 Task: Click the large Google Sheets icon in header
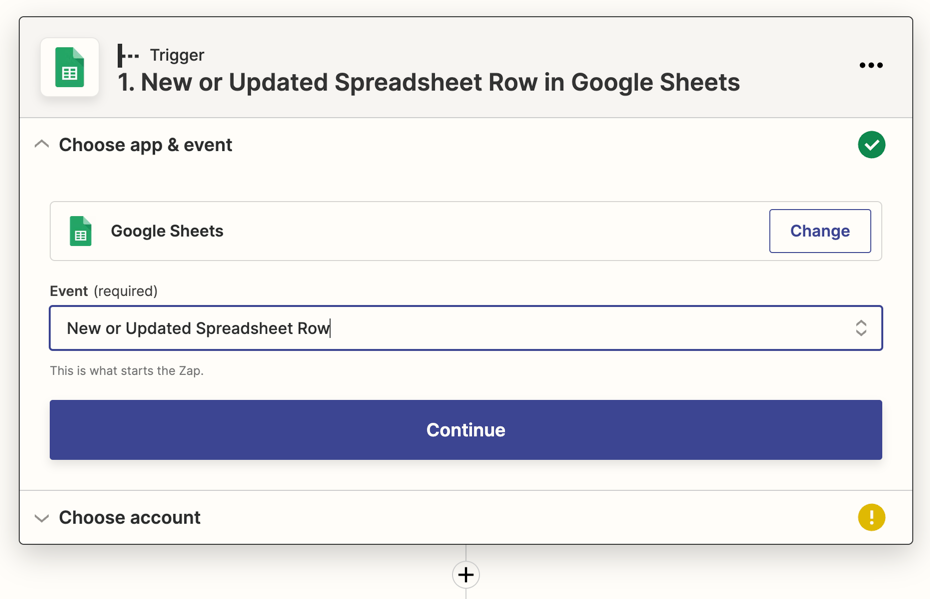coord(69,67)
